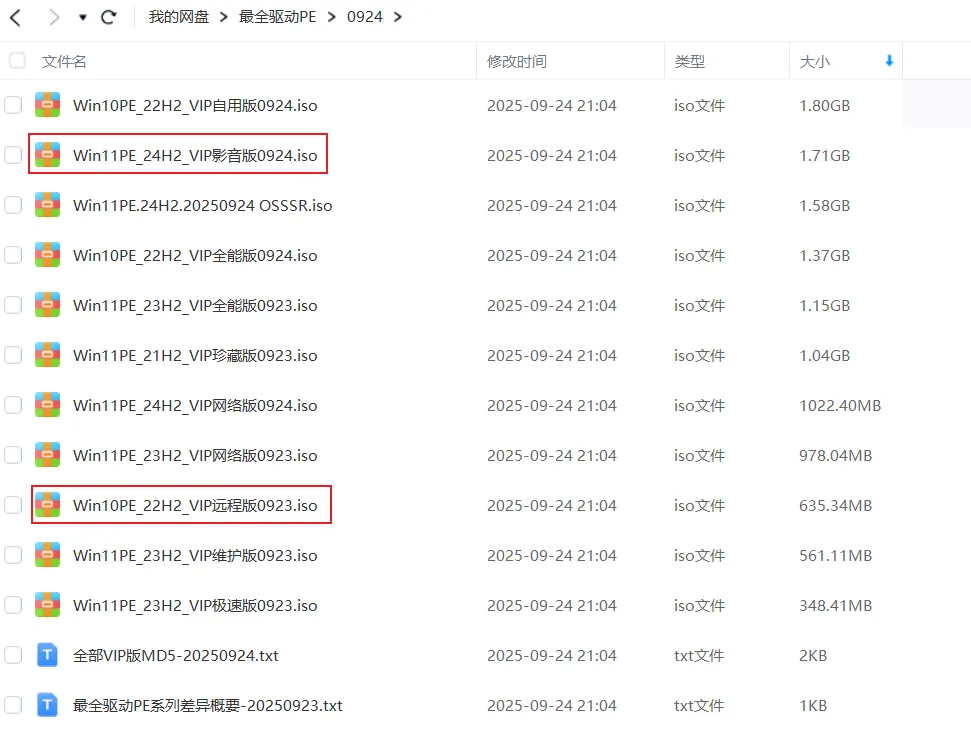Check the box for Win11PE_23H2_VIP全能版0923.iso
This screenshot has width=971, height=748.
click(13, 305)
